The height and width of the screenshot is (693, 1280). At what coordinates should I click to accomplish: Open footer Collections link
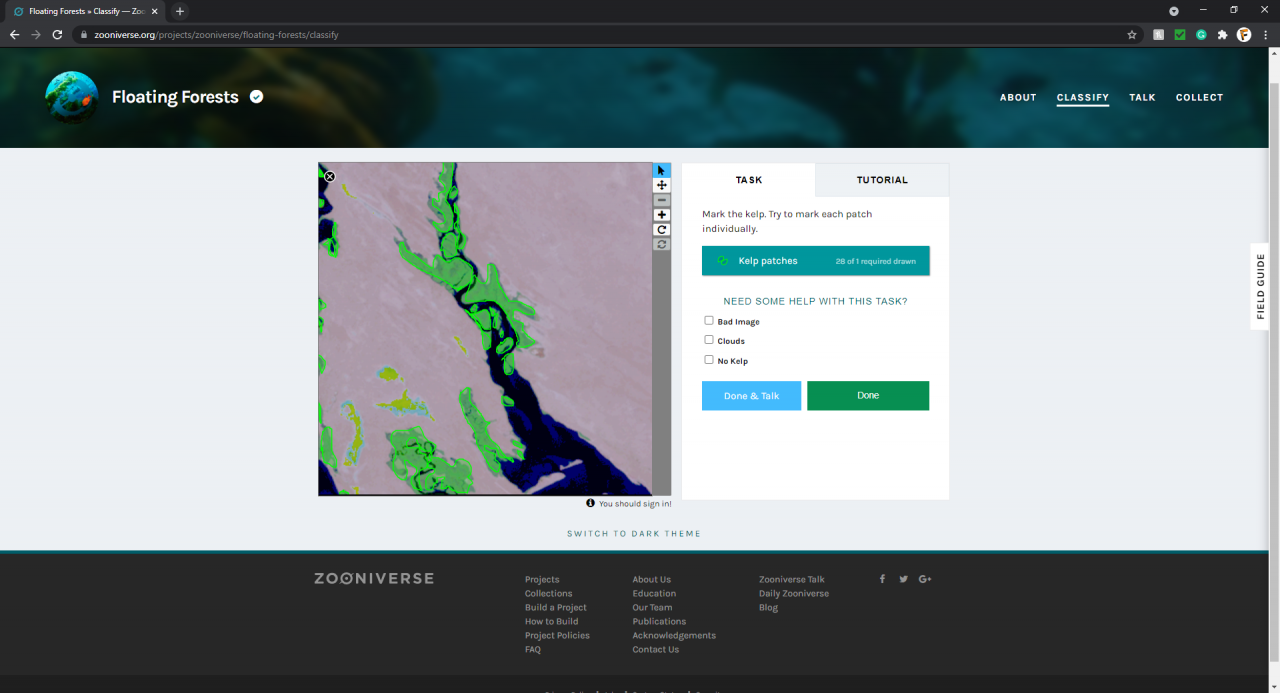point(549,594)
